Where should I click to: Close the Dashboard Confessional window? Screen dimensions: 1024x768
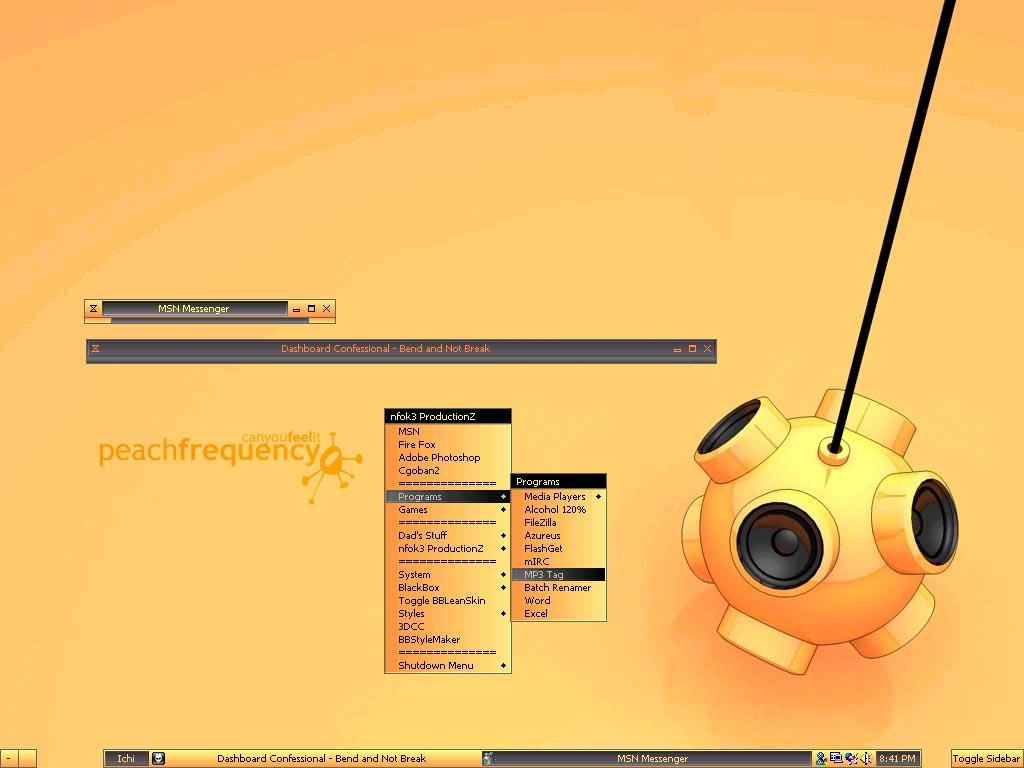coord(707,349)
